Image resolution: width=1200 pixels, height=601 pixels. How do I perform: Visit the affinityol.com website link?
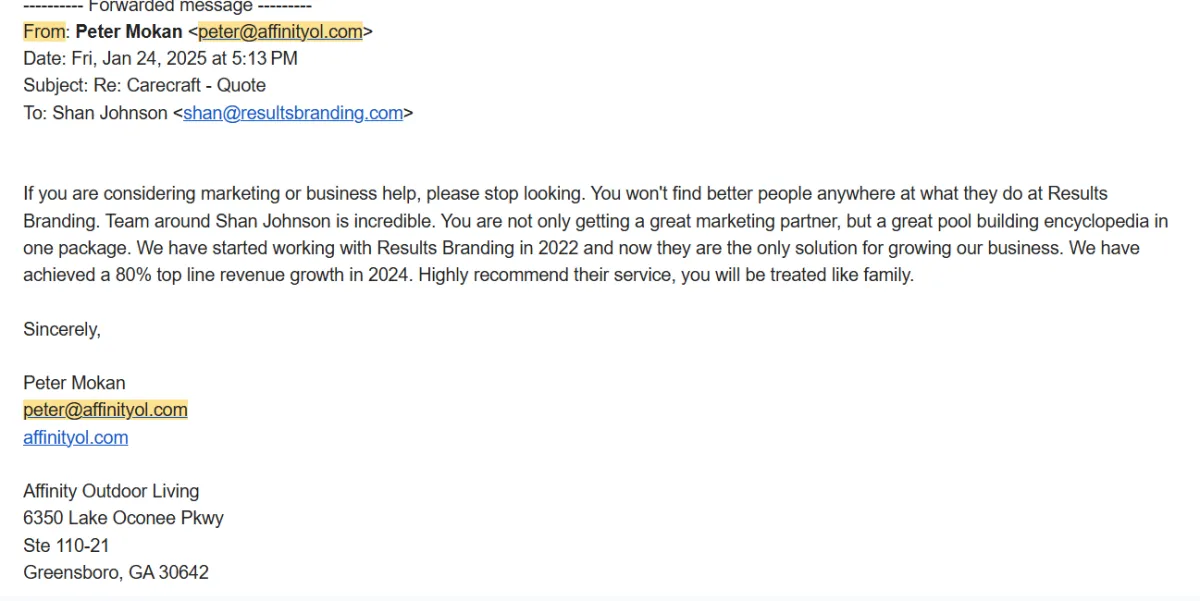[x=76, y=437]
